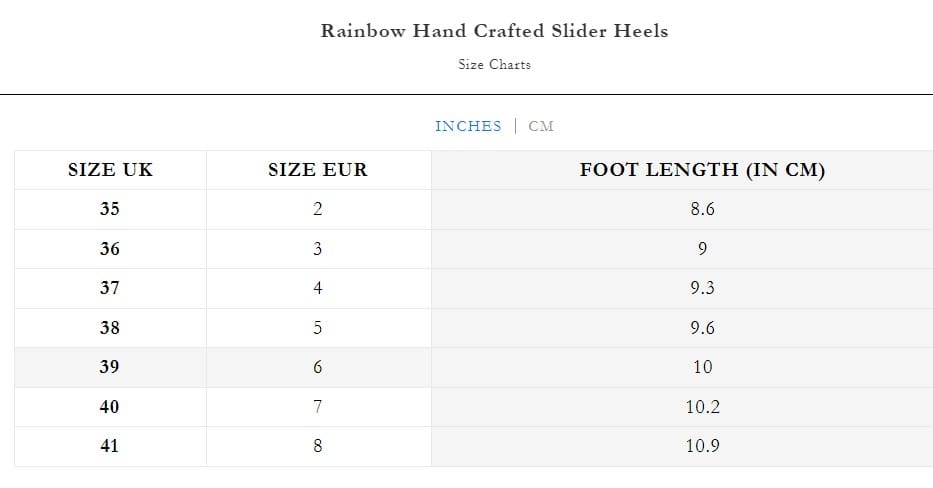Select the SIZE EUR column header

(x=318, y=170)
